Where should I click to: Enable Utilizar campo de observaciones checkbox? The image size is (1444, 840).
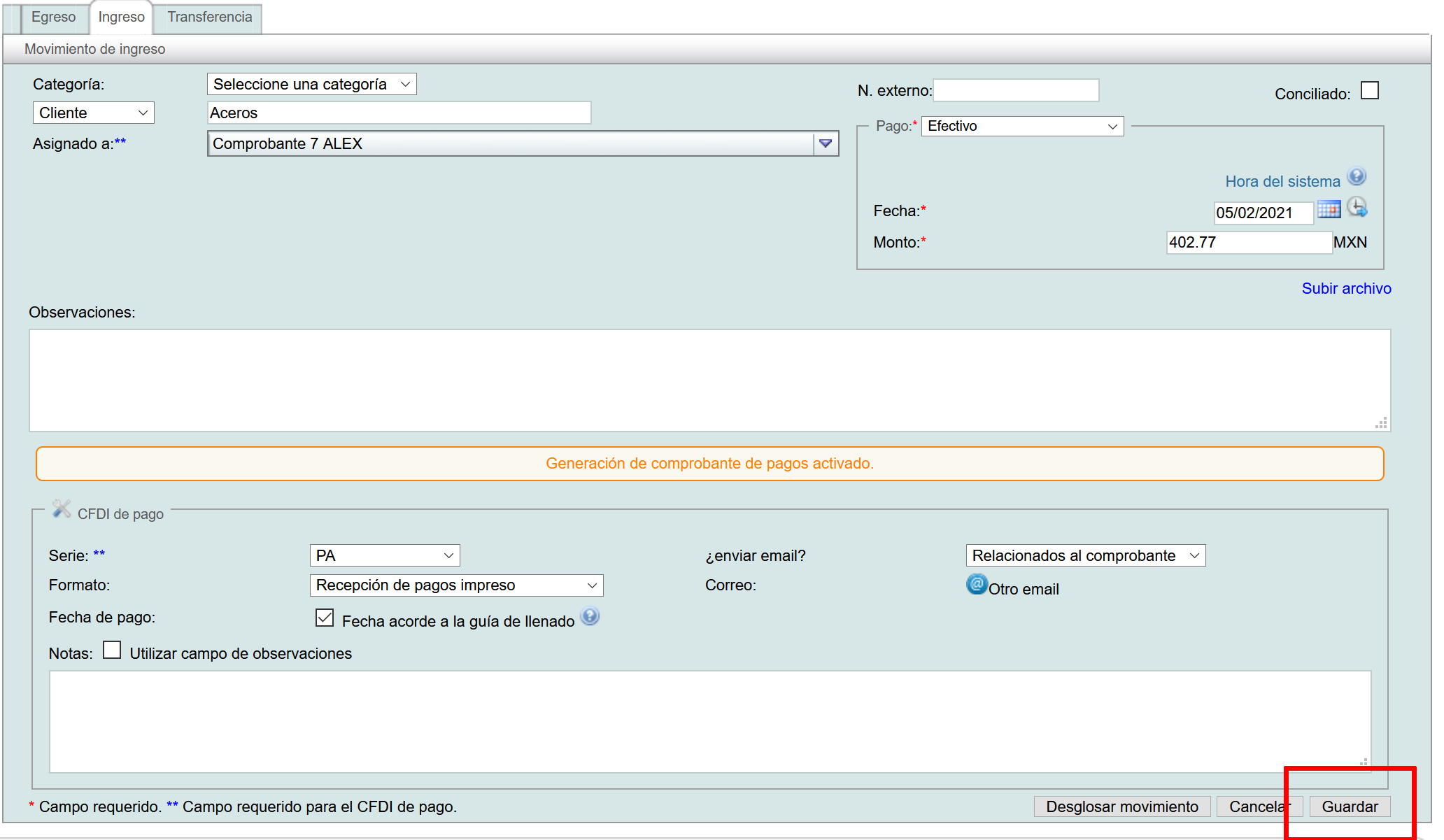112,650
